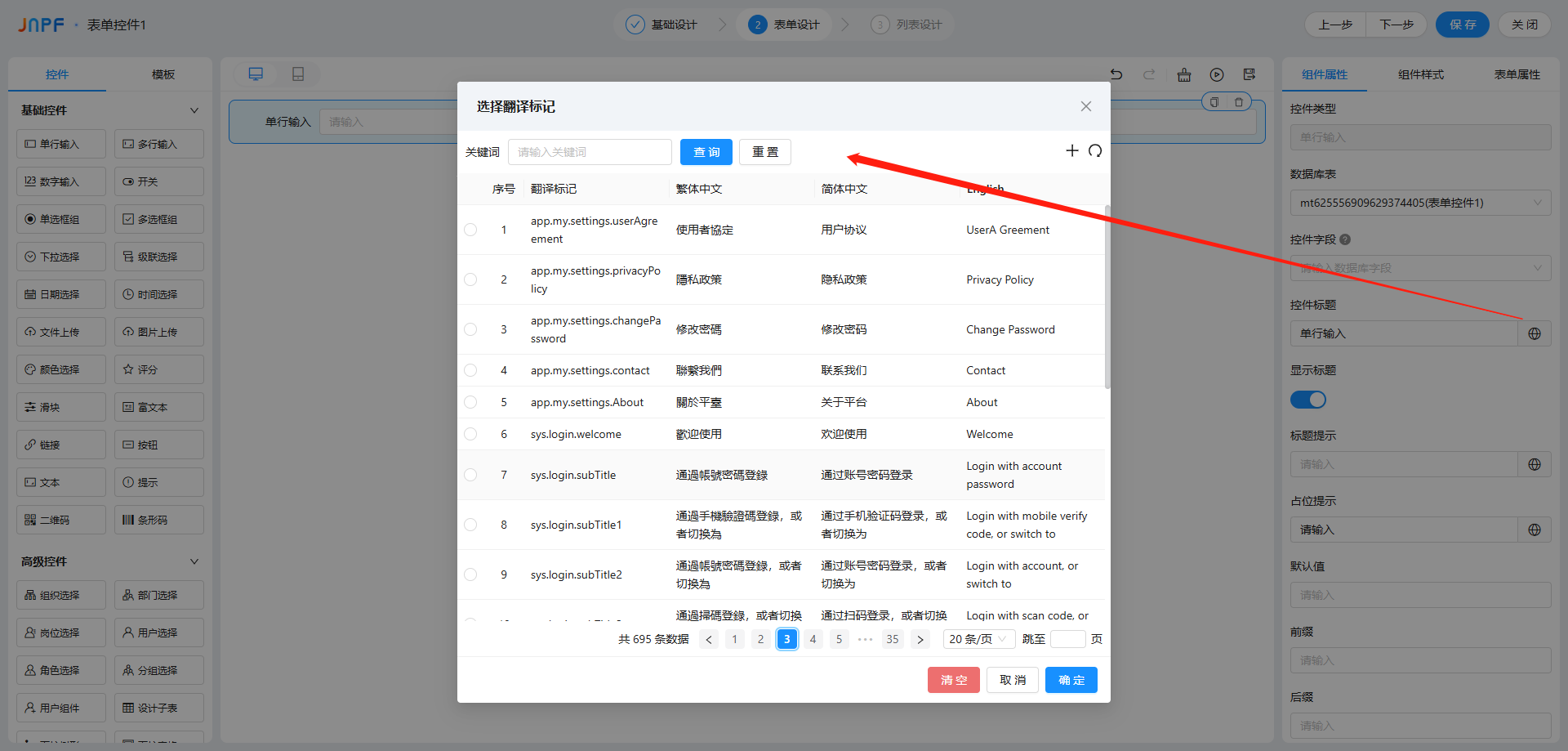Add the 组织选择 control
This screenshot has width=1568, height=751.
tap(61, 595)
